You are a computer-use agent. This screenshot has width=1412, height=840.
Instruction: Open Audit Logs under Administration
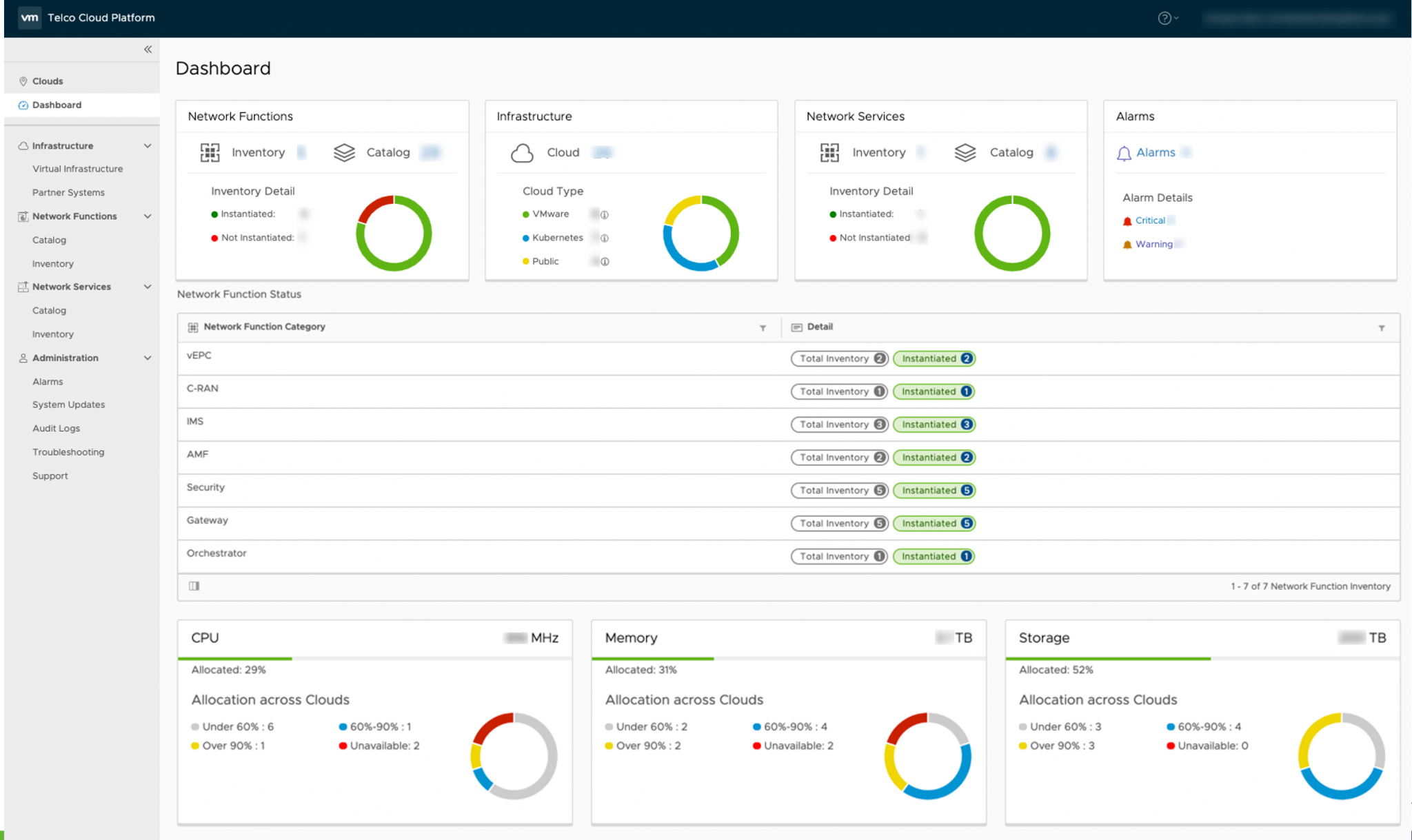tap(56, 428)
